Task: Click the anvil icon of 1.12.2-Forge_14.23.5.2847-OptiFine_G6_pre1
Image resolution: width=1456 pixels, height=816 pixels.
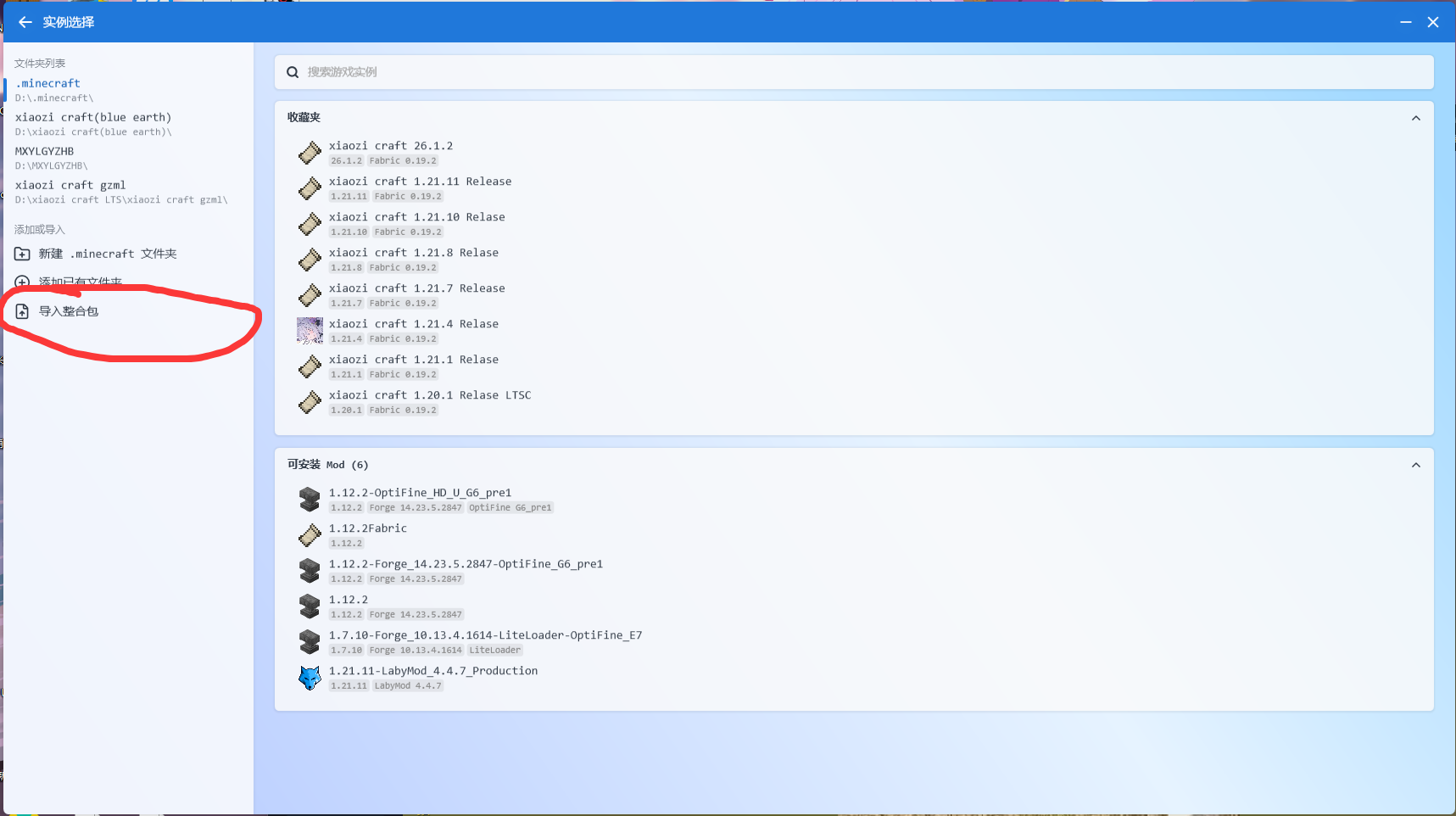Action: 310,571
